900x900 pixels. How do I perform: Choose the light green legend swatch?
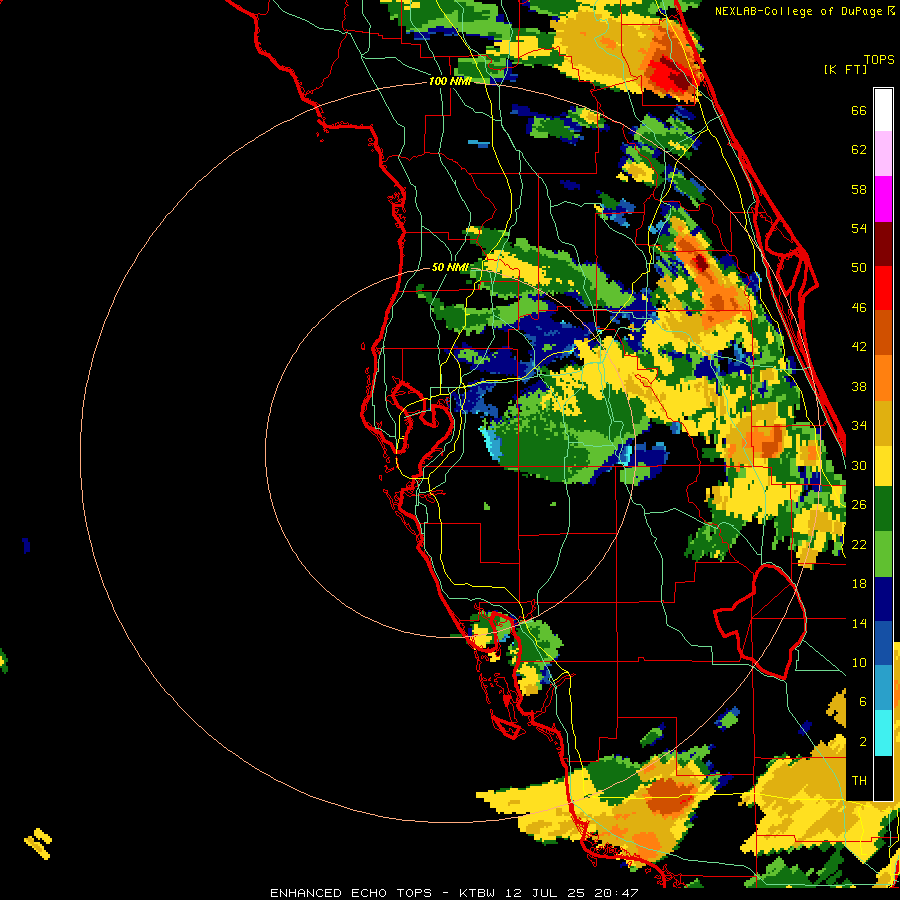883,554
